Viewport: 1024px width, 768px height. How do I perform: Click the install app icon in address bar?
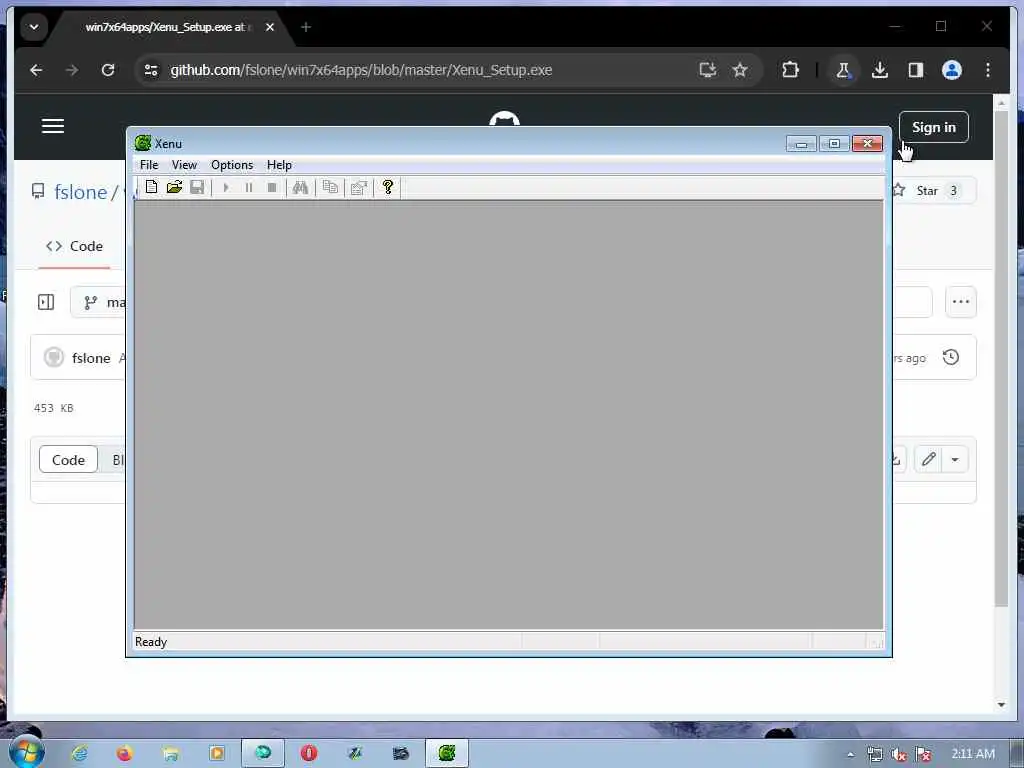(707, 70)
